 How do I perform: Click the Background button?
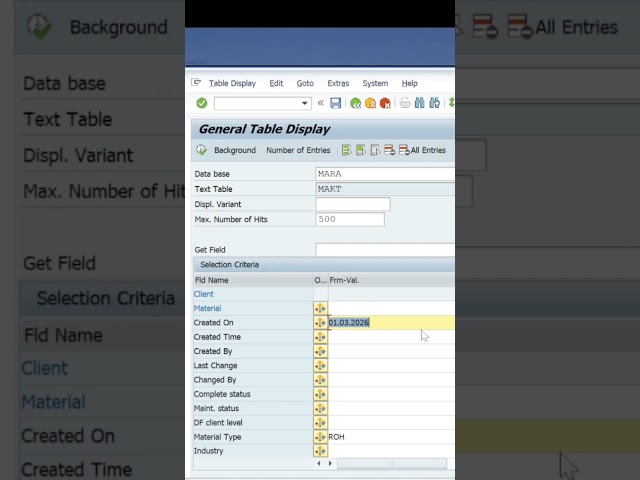coord(235,150)
